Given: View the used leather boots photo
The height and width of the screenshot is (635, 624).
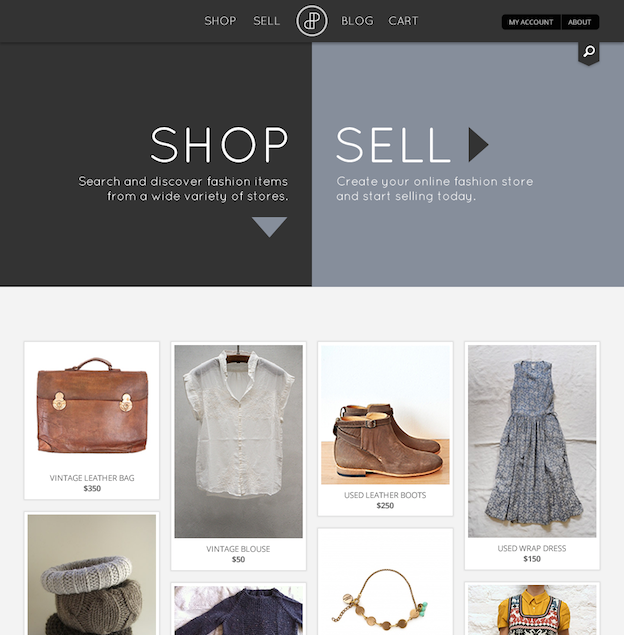Looking at the screenshot, I should pyautogui.click(x=385, y=415).
